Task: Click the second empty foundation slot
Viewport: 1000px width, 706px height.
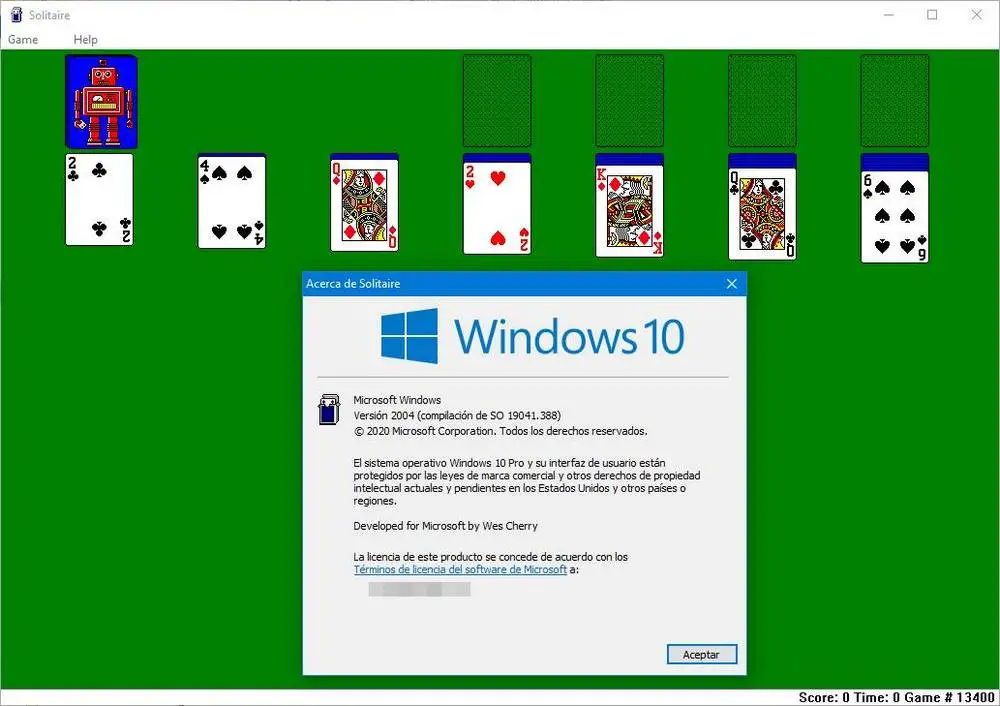Action: point(629,101)
